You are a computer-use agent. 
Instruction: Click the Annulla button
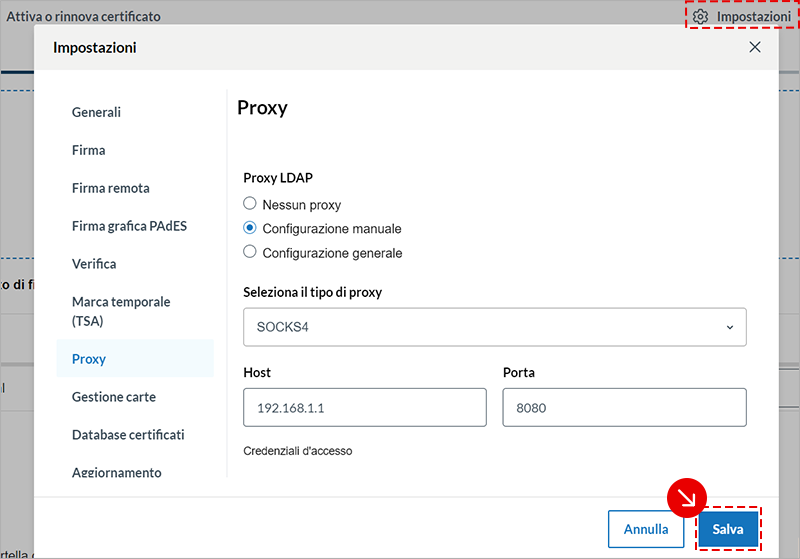point(646,529)
